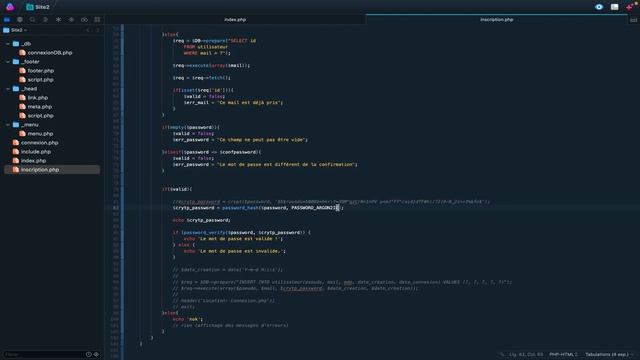Open the PHP-HTML syntax selector
Viewport: 640px width, 360px height.
(x=563, y=354)
